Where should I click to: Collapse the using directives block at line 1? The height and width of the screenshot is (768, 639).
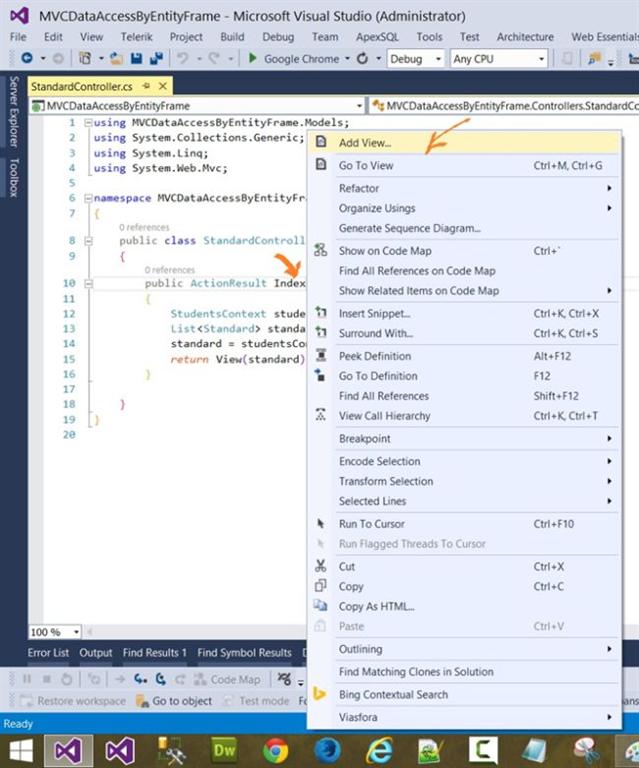[x=88, y=122]
